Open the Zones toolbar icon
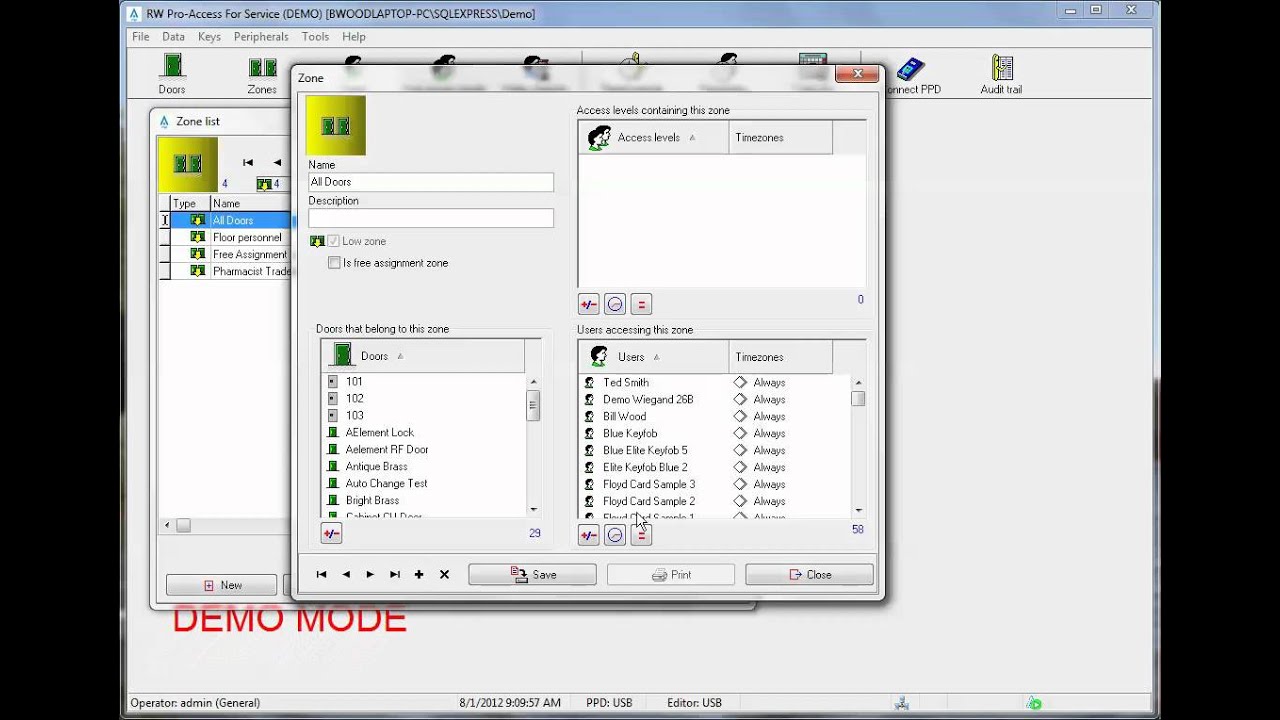This screenshot has width=1280, height=720. tap(262, 74)
